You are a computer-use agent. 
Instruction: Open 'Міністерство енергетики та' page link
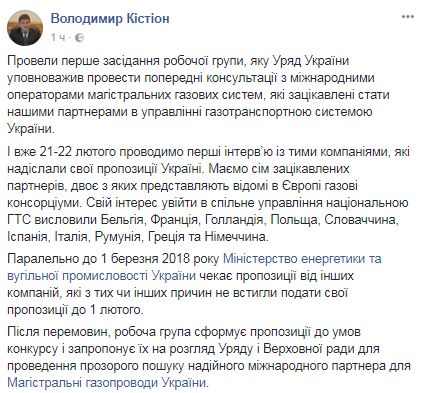coord(302,259)
